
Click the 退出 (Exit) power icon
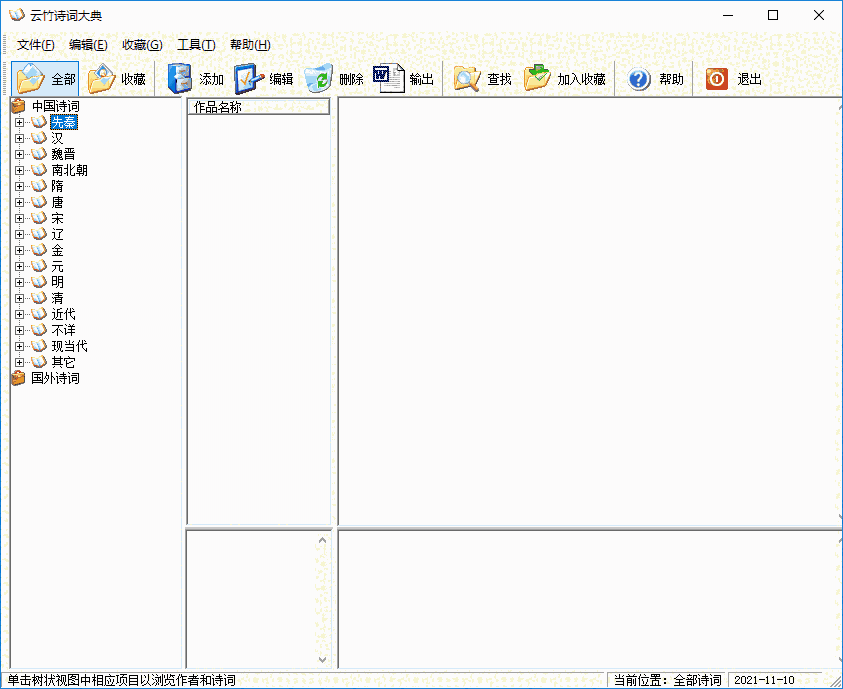717,79
